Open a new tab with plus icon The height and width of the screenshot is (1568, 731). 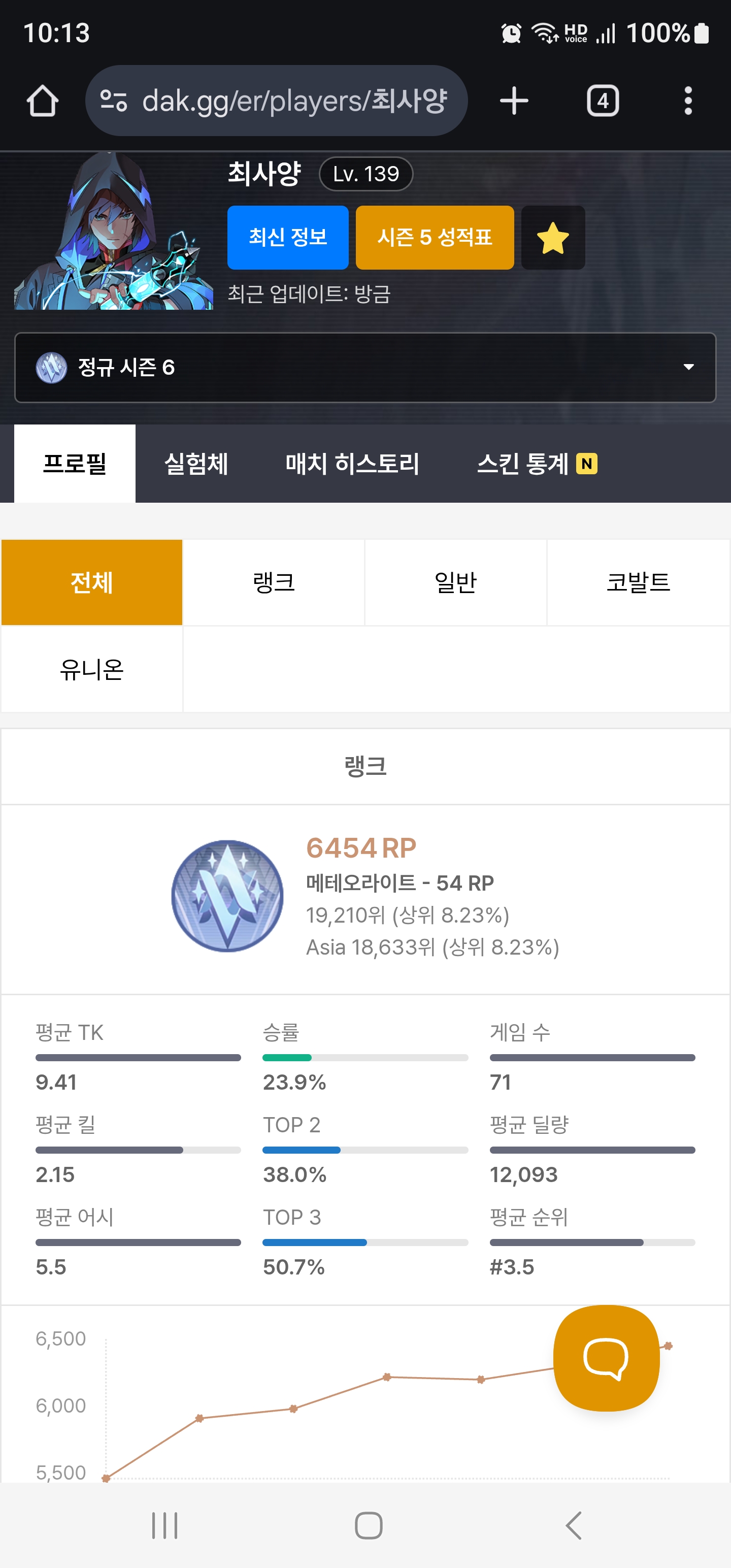pyautogui.click(x=514, y=101)
